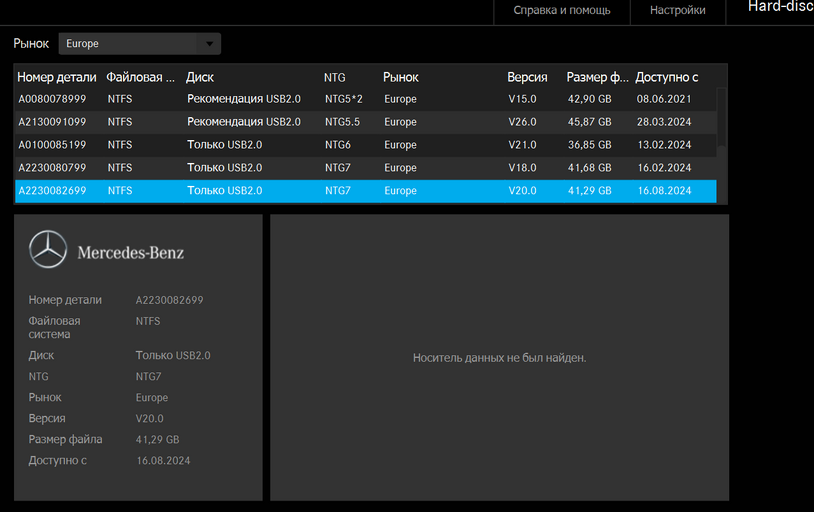The height and width of the screenshot is (512, 814).
Task: Open the Europe market dropdown
Action: [140, 44]
